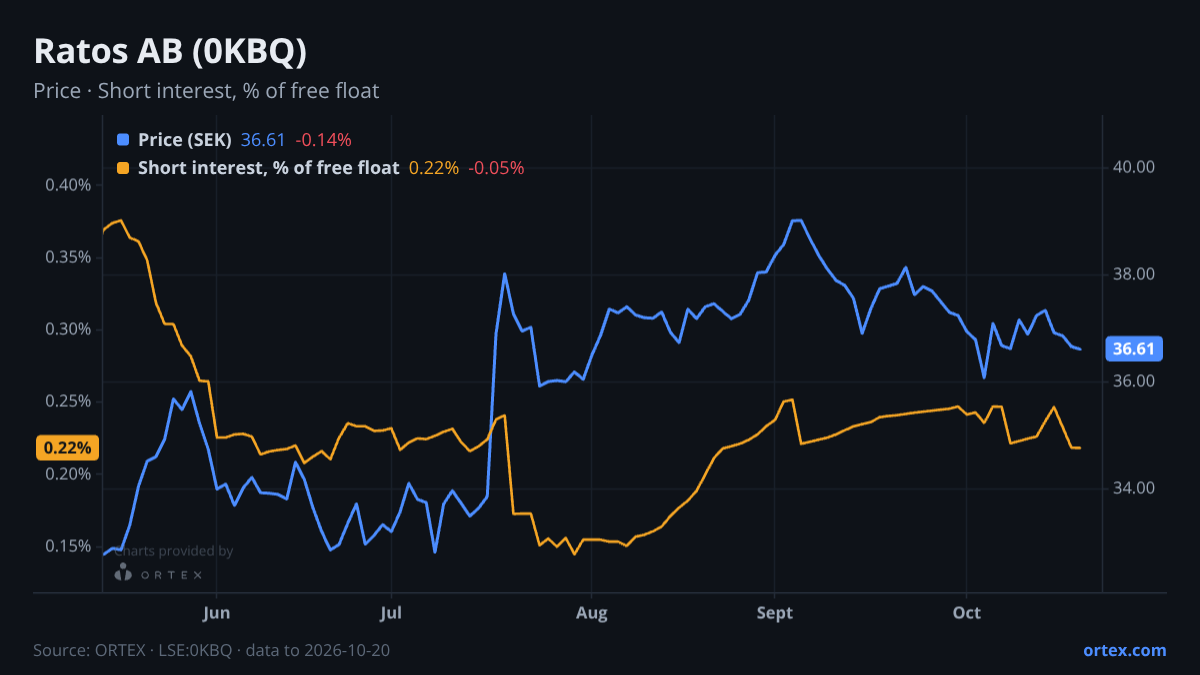Click the blue Price legend swatch
Viewport: 1200px width, 675px height.
click(x=123, y=140)
